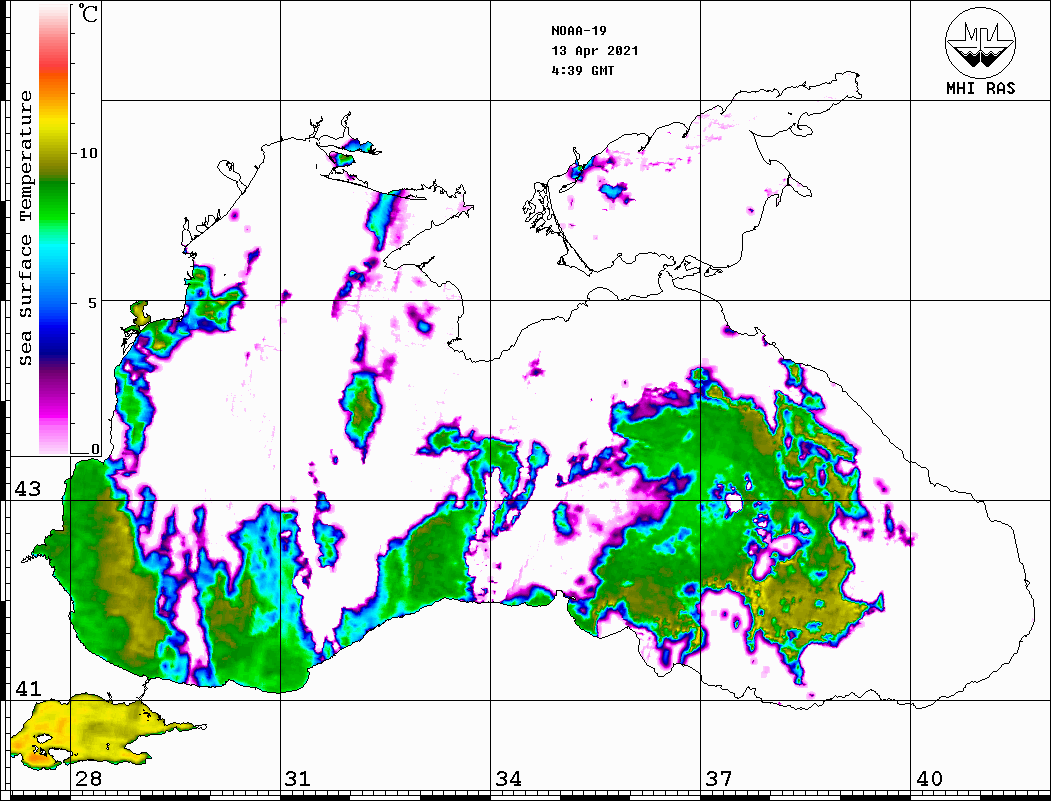Click the '0' tick on color scale
1051x801 pixels.
[x=95, y=449]
